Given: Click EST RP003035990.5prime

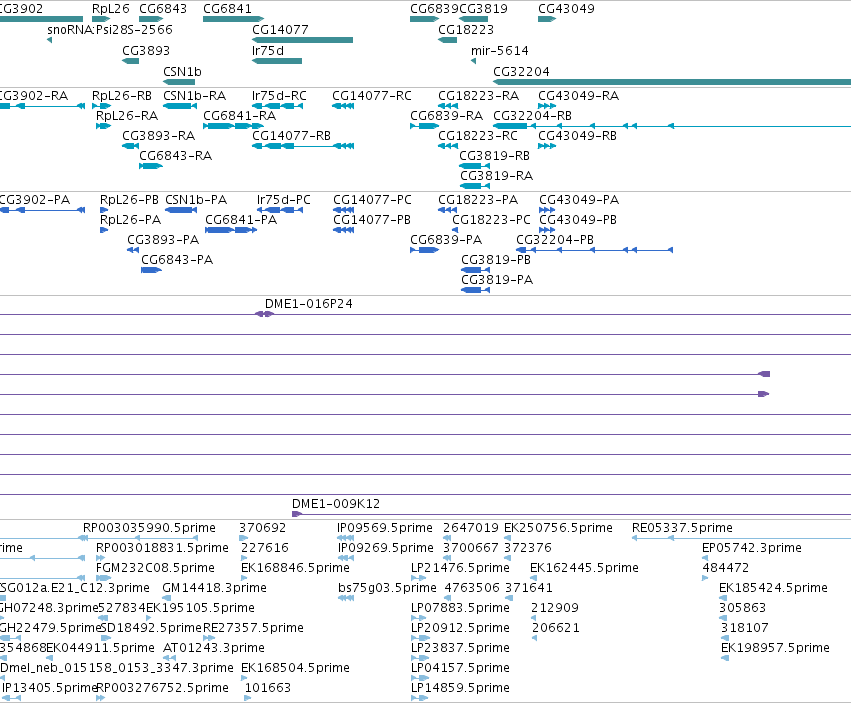Looking at the screenshot, I should 149,528.
